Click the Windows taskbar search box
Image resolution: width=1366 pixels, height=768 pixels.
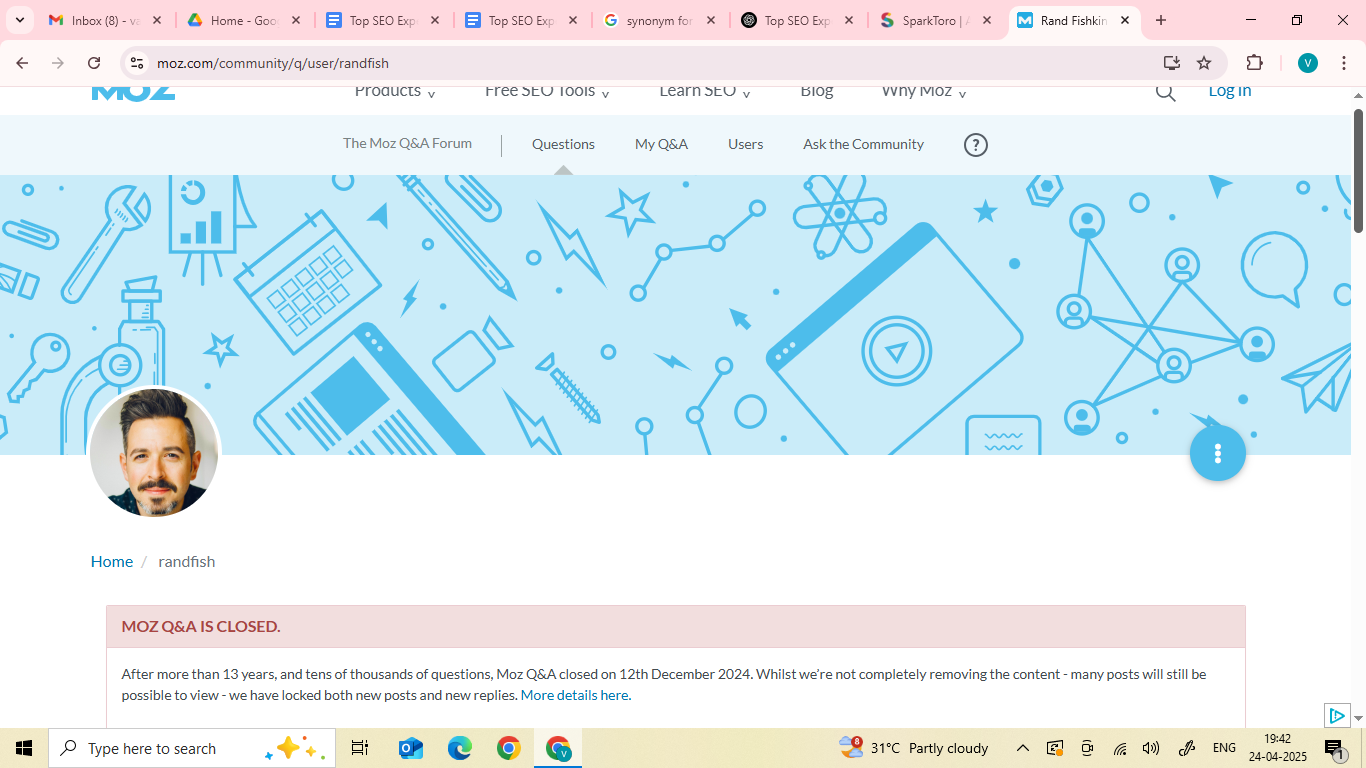pos(192,748)
